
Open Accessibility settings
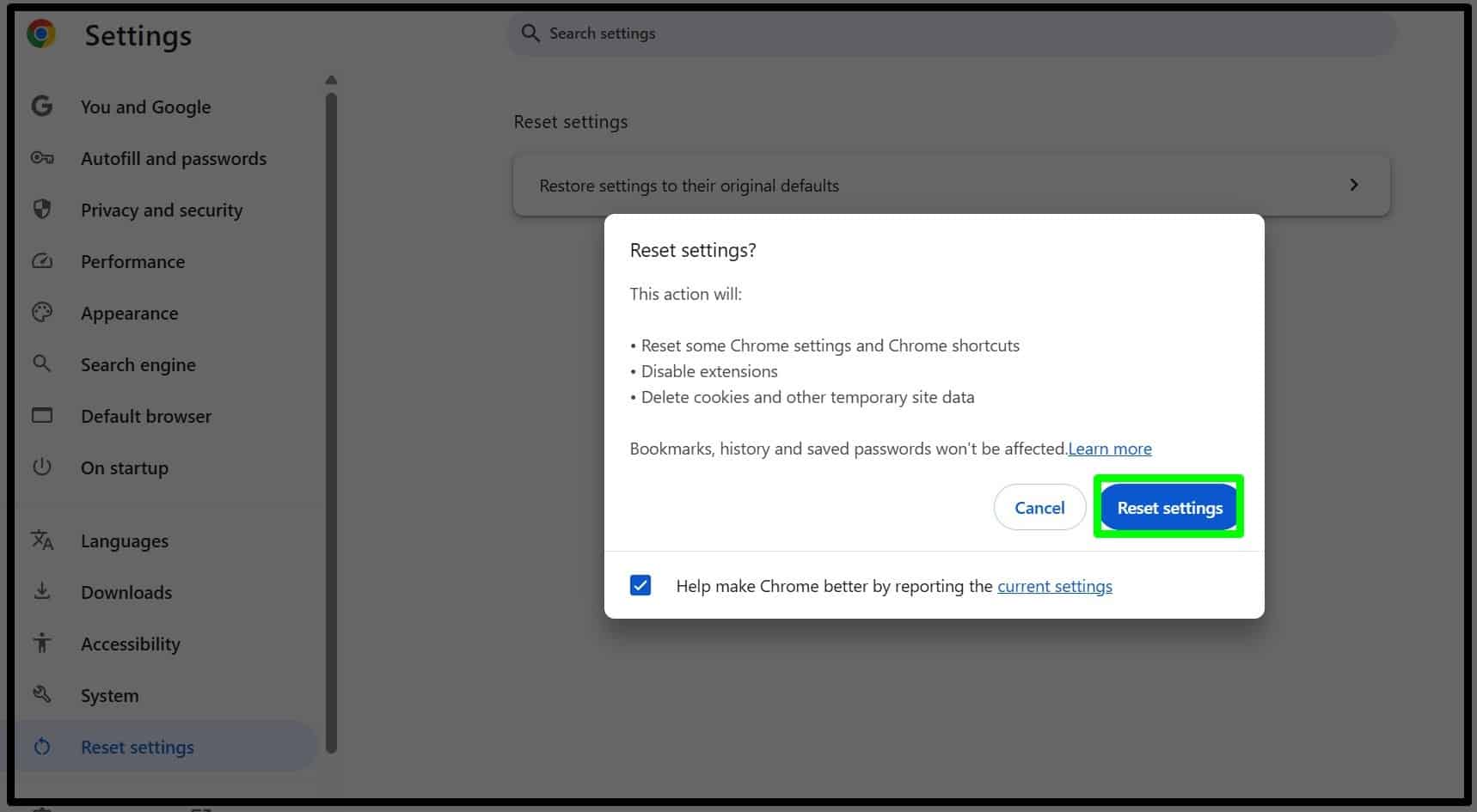[131, 644]
